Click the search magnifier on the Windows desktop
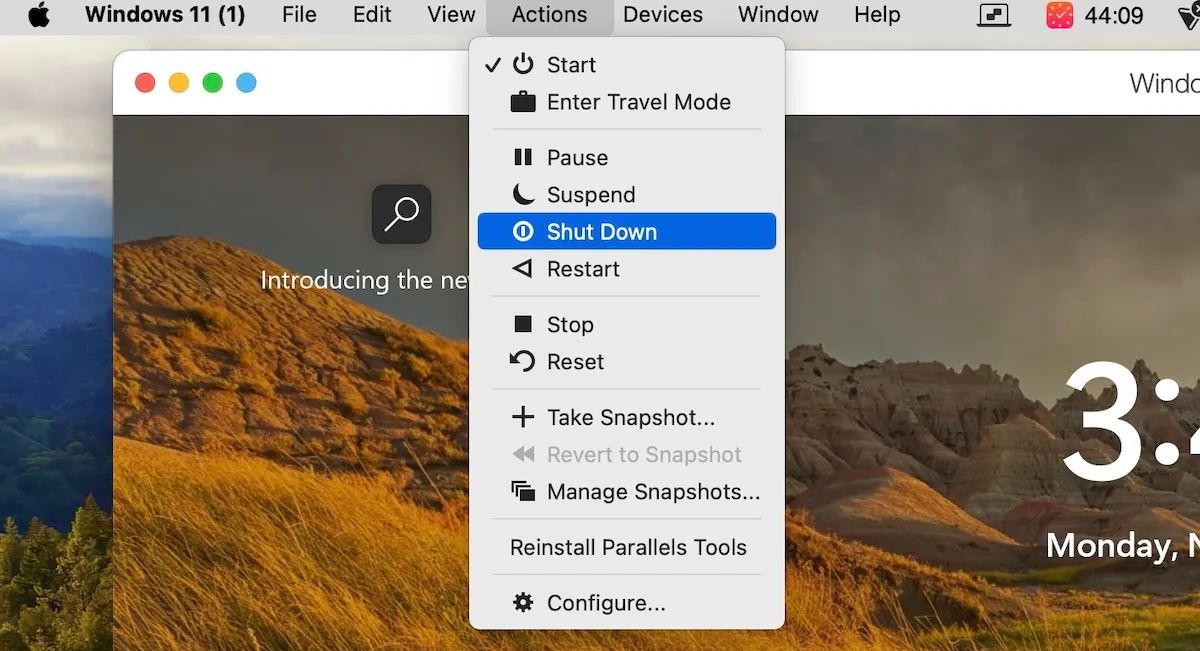This screenshot has width=1200, height=651. coord(402,214)
